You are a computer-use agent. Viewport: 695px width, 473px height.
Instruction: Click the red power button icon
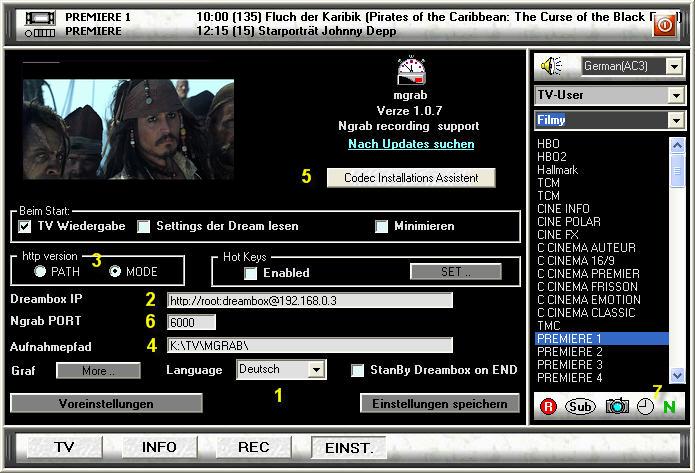(x=664, y=26)
